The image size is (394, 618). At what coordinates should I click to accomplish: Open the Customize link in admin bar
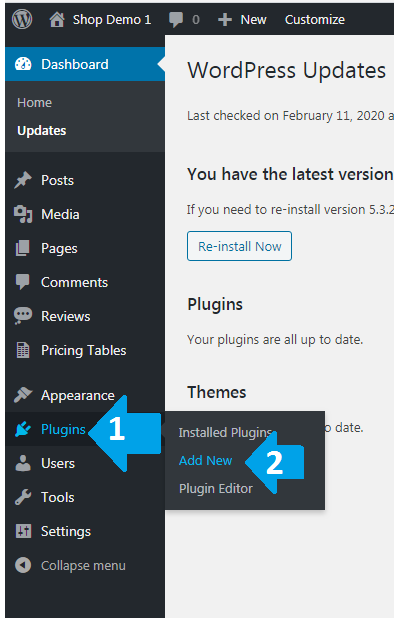[x=315, y=19]
